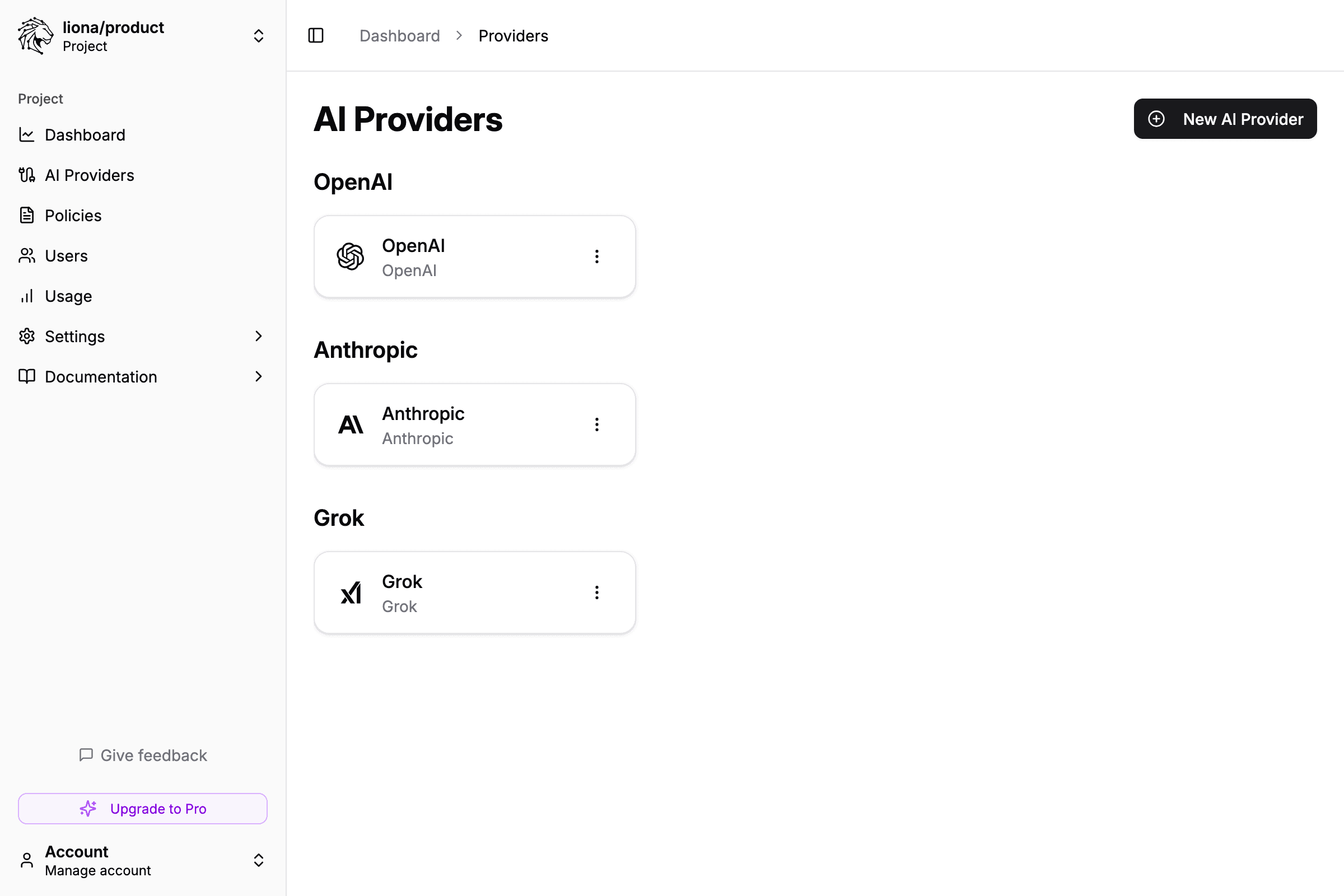Screen dimensions: 1344x896
Task: Click the Give feedback link
Action: [143, 755]
